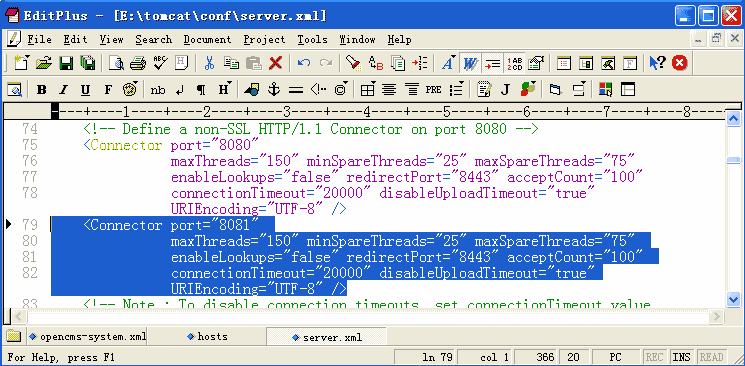The height and width of the screenshot is (366, 745).
Task: Open form controls dropdown icon
Action: [x=579, y=89]
